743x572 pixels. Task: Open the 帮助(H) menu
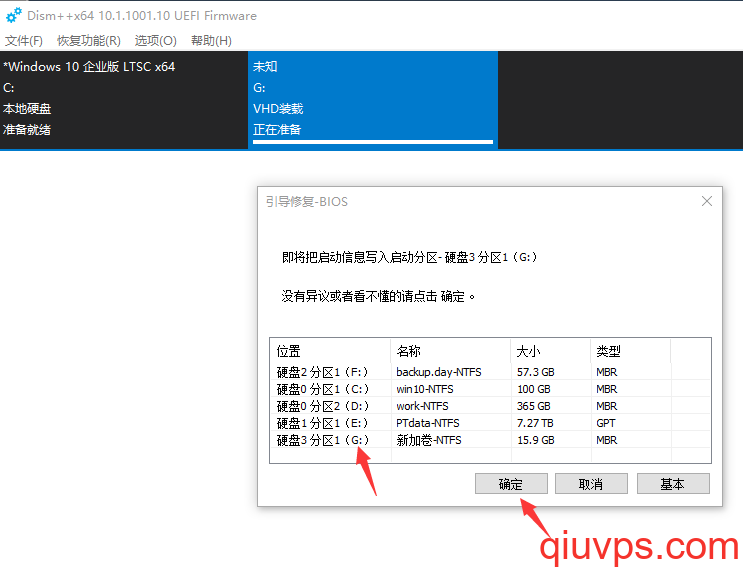(211, 41)
